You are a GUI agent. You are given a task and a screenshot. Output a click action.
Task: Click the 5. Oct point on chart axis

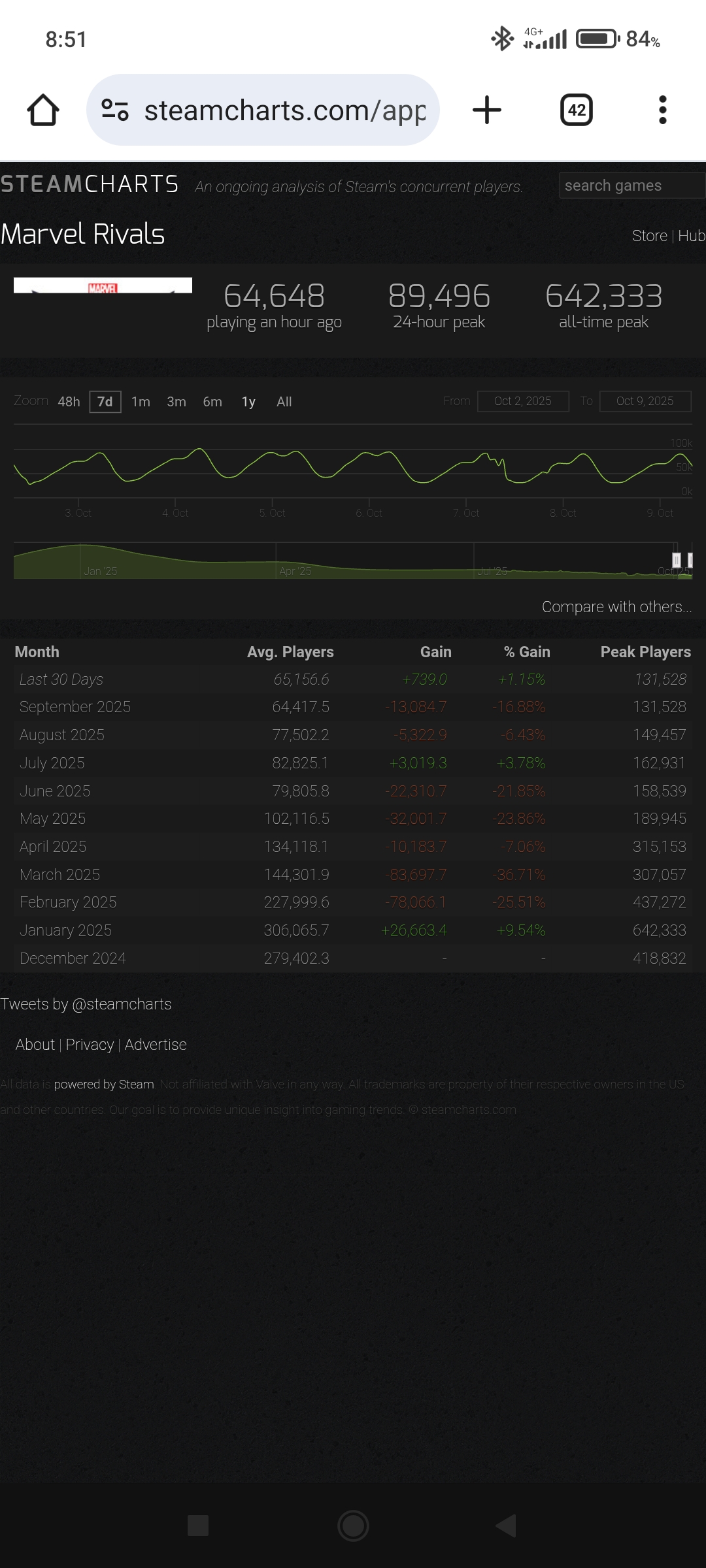tap(272, 513)
